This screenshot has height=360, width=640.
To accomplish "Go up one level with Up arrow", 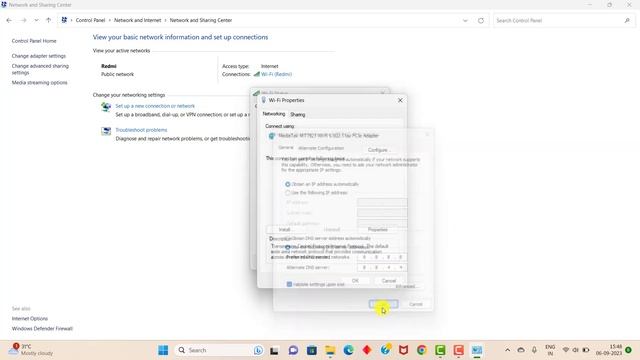I will point(49,20).
